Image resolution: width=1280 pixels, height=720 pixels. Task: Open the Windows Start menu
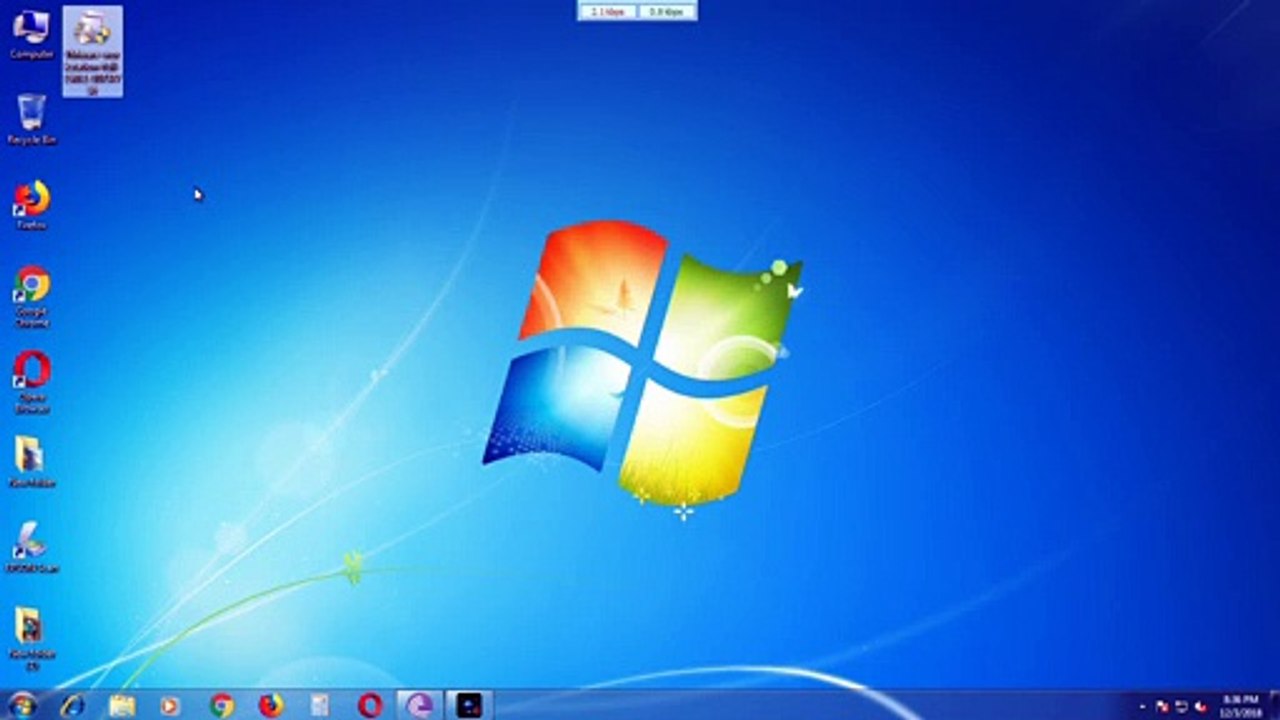(x=21, y=705)
